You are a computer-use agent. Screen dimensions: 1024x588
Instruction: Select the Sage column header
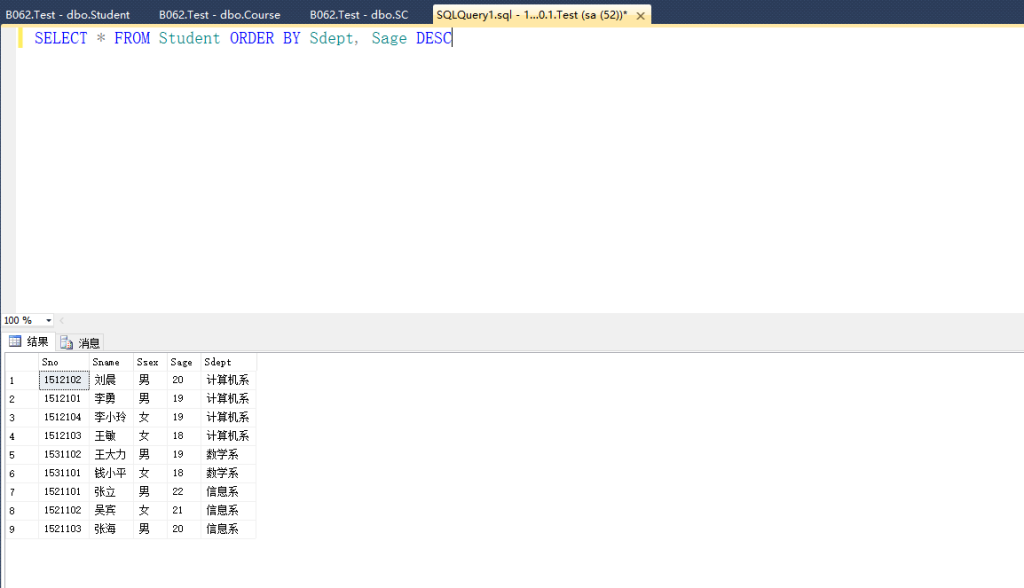(x=182, y=362)
